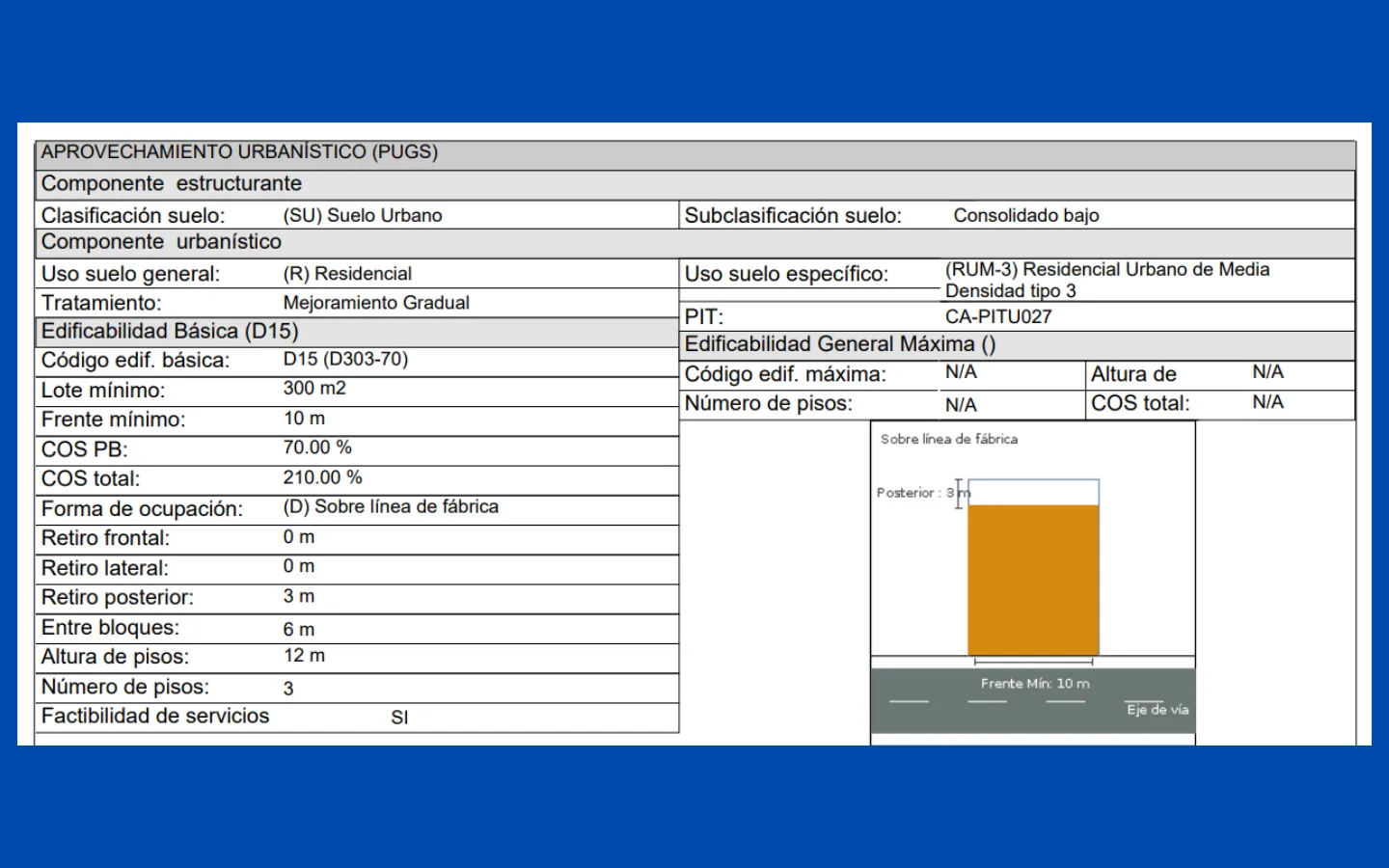Click the 'Altura de' label
This screenshot has height=868, width=1389.
point(1133,374)
